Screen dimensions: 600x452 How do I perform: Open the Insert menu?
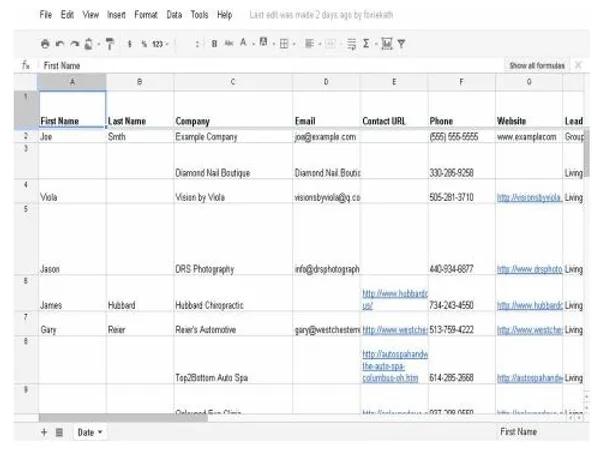pyautogui.click(x=116, y=15)
